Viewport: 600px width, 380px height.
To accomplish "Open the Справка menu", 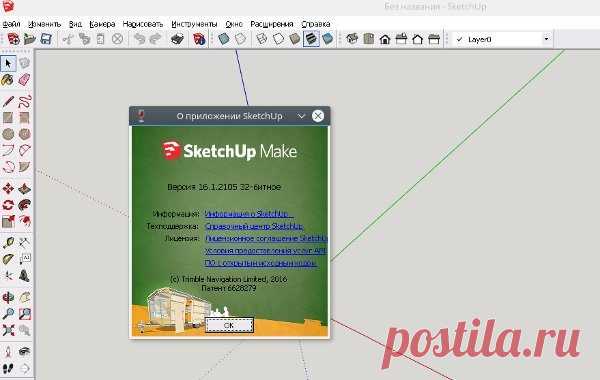I will 316,24.
